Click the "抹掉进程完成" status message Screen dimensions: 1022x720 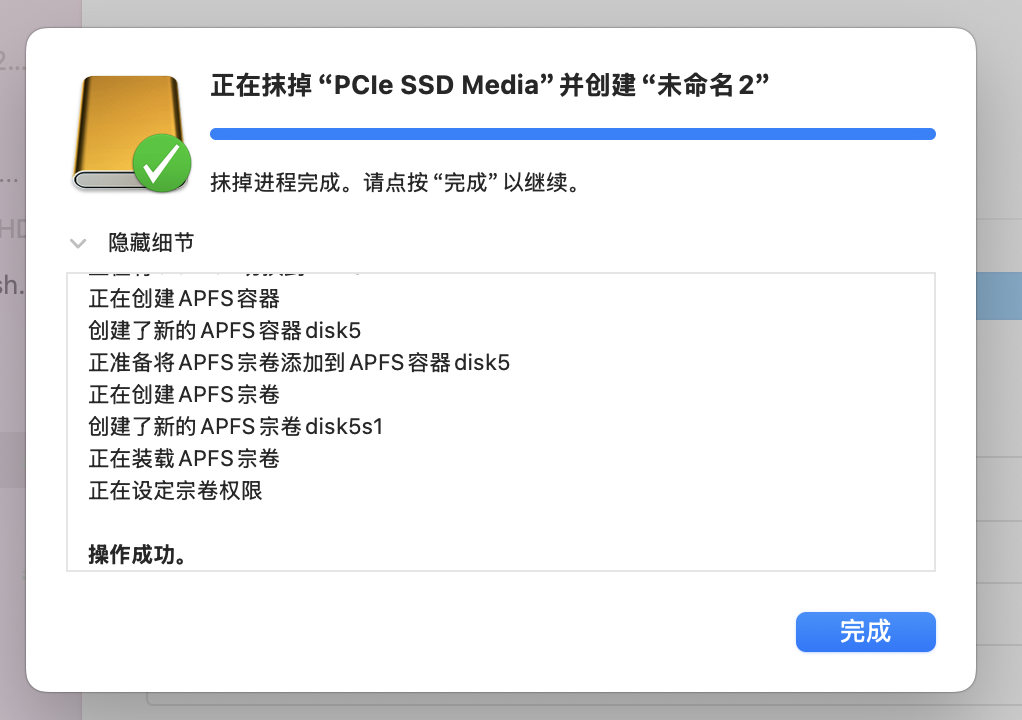[x=396, y=184]
